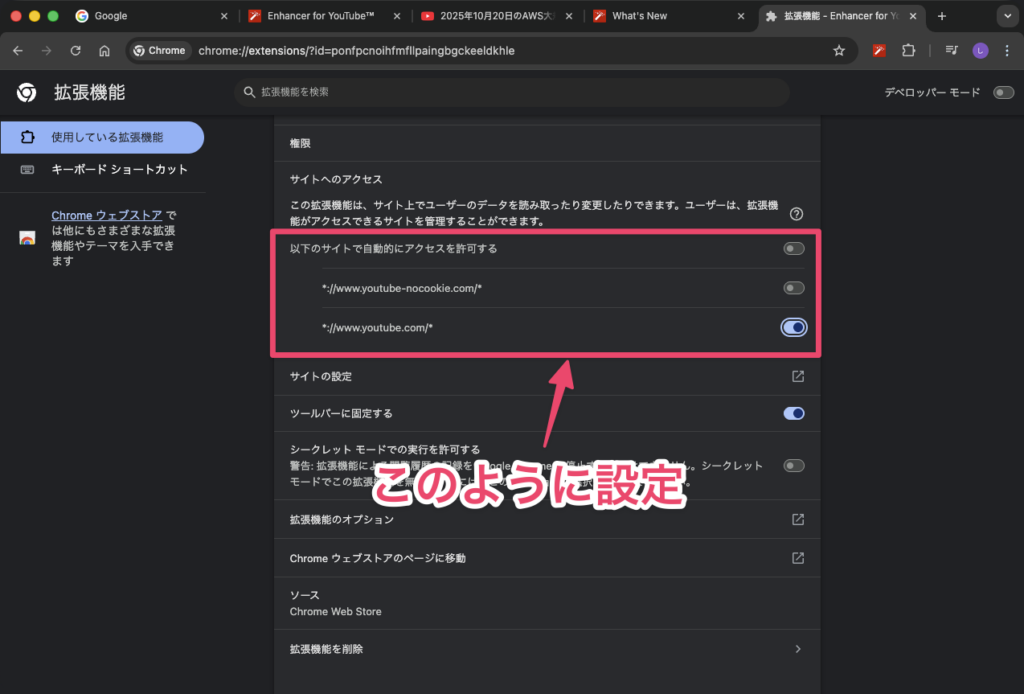Enable デベロッパー モード toggle
The width and height of the screenshot is (1024, 694).
(x=1003, y=93)
